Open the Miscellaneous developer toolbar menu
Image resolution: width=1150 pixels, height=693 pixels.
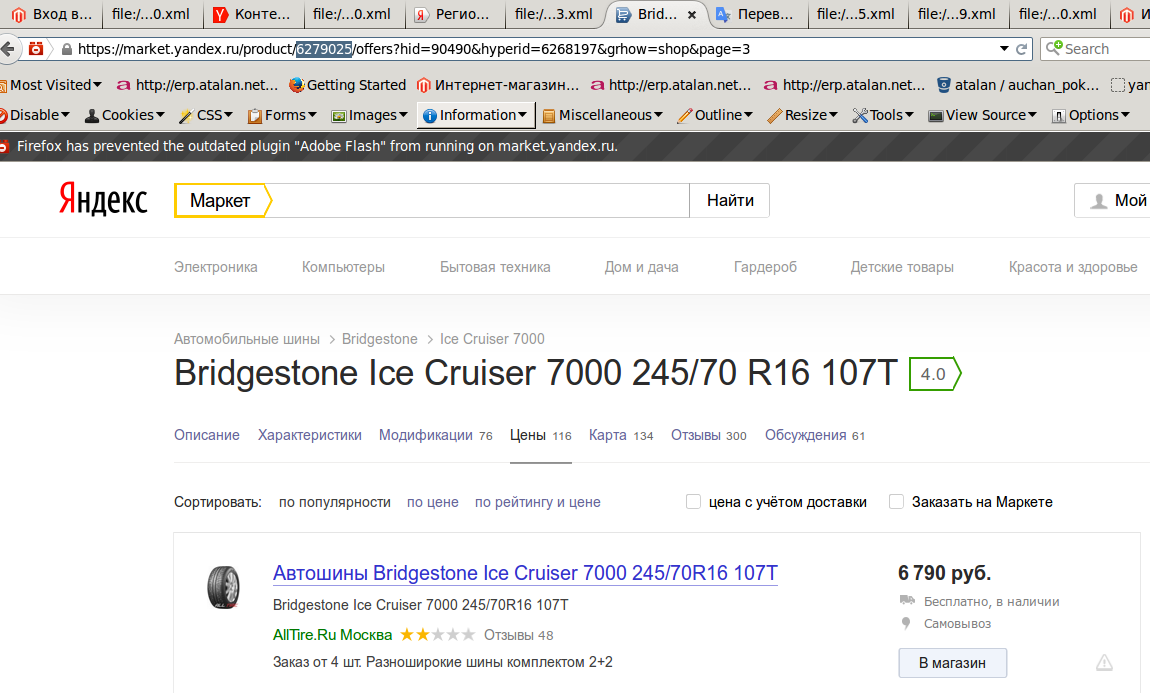[x=602, y=115]
